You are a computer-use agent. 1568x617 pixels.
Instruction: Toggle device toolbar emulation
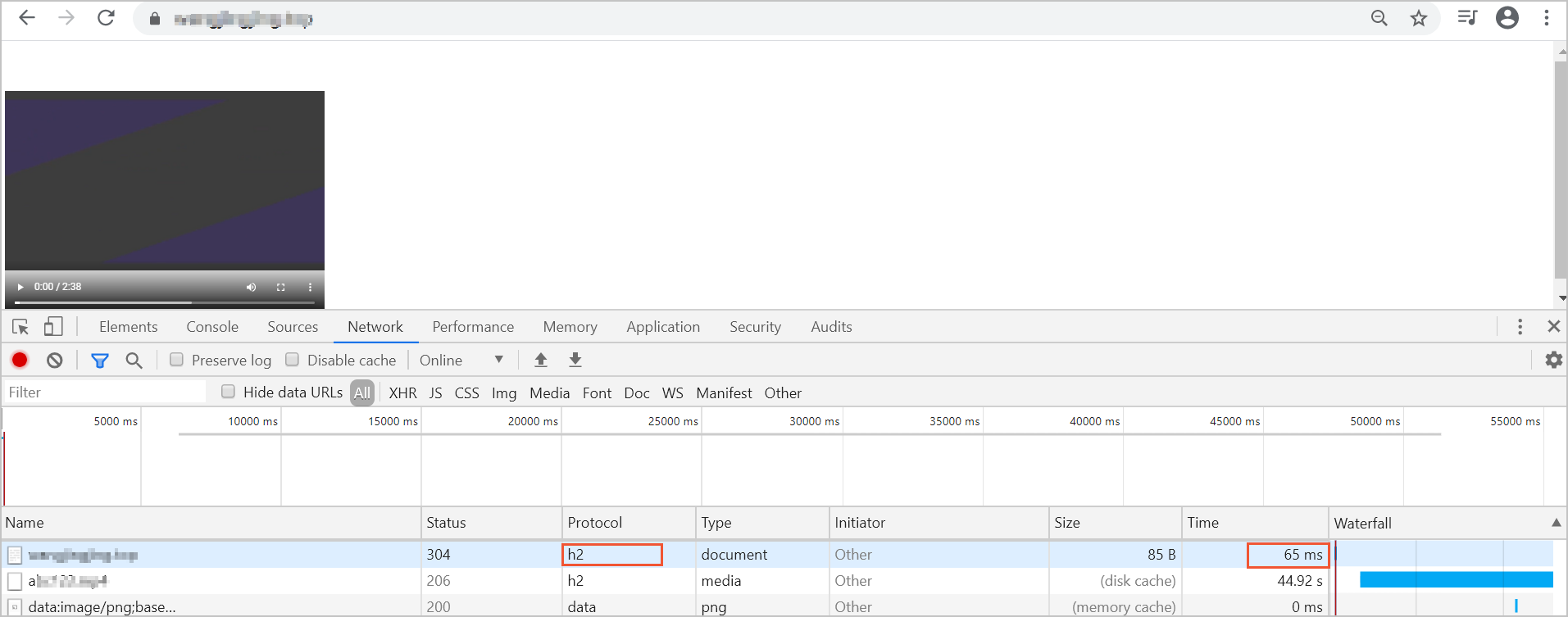53,327
